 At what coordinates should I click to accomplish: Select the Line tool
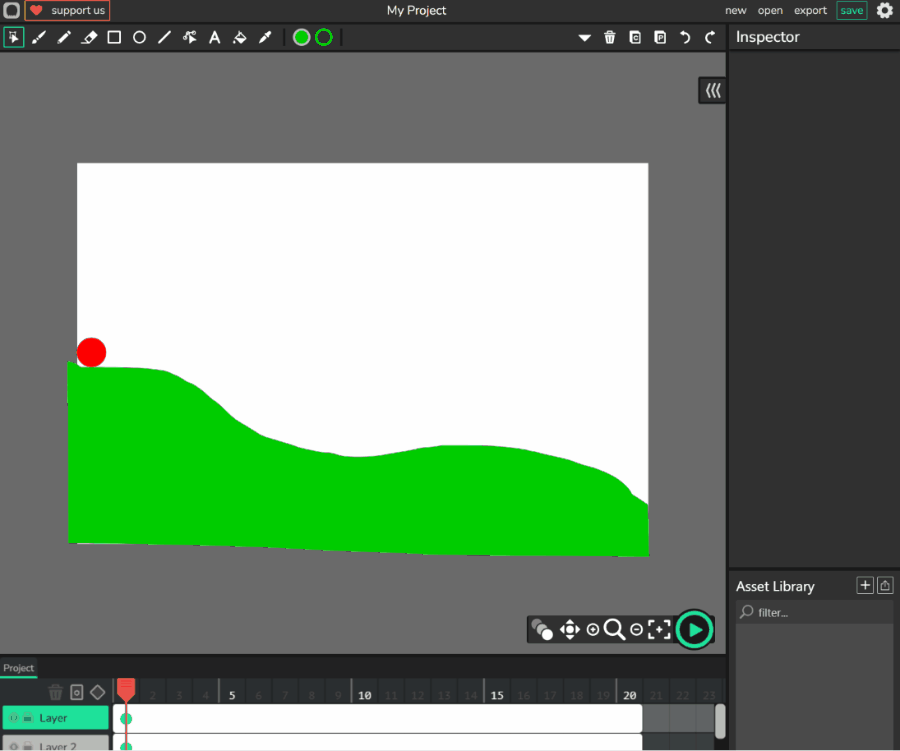click(164, 37)
